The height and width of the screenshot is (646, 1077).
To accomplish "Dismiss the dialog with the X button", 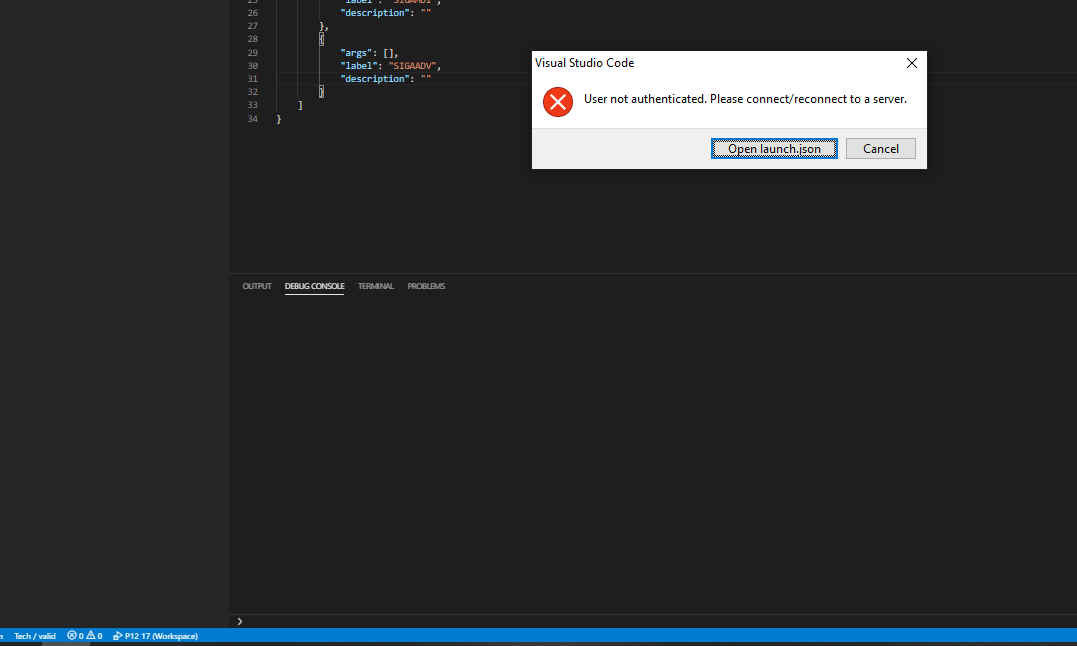I will click(911, 62).
